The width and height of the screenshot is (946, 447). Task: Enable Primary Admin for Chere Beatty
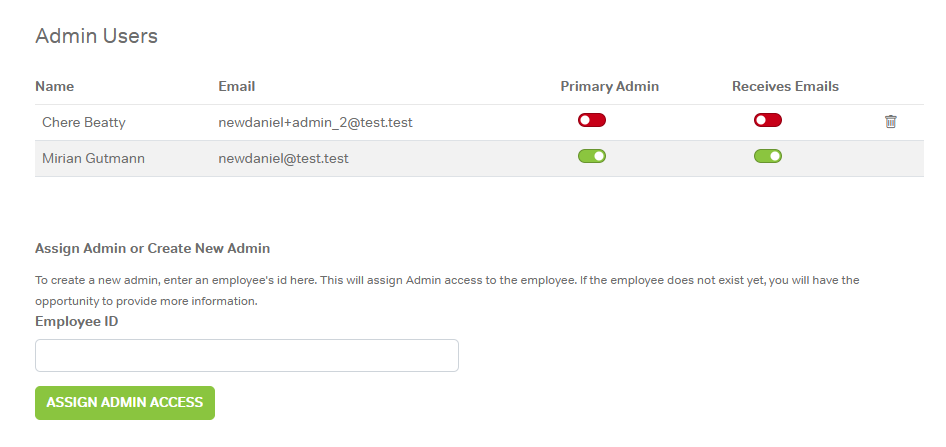(592, 121)
